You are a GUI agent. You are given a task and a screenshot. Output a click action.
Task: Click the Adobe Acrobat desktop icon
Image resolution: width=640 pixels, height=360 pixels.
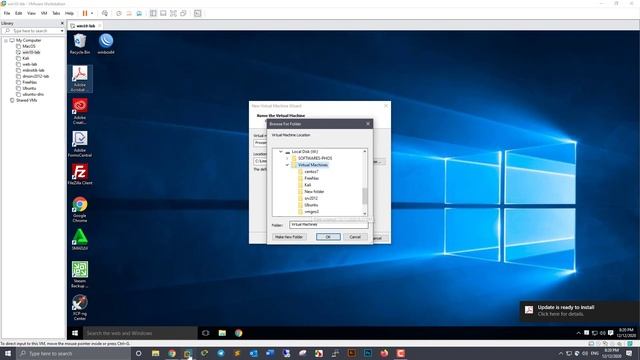(80, 79)
